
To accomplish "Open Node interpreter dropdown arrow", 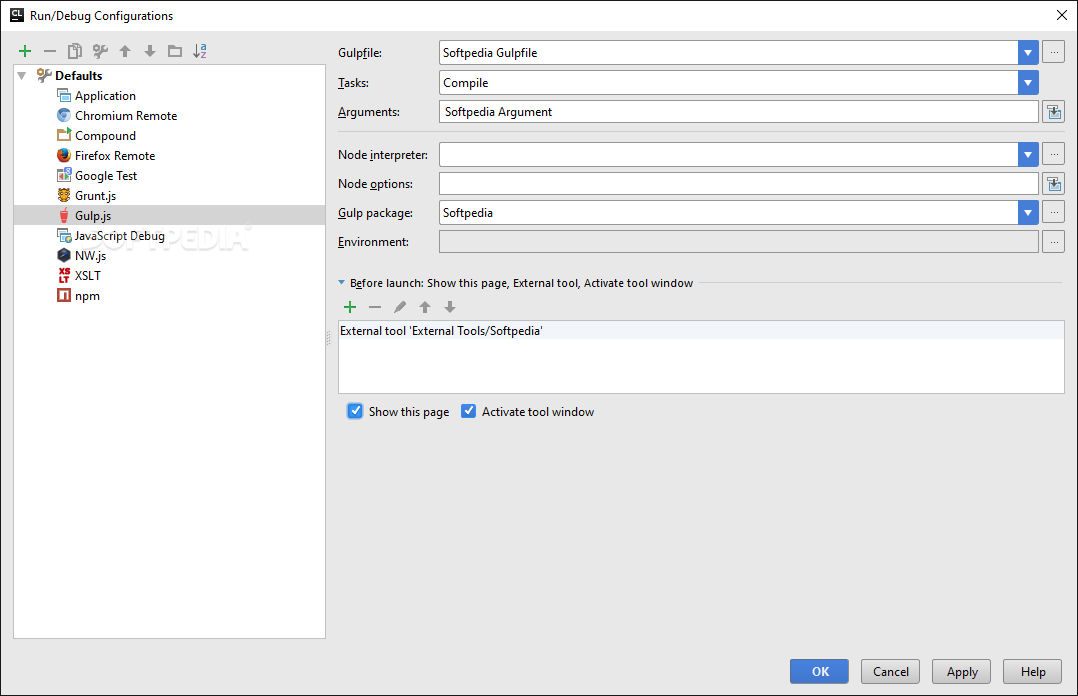I will click(x=1028, y=155).
